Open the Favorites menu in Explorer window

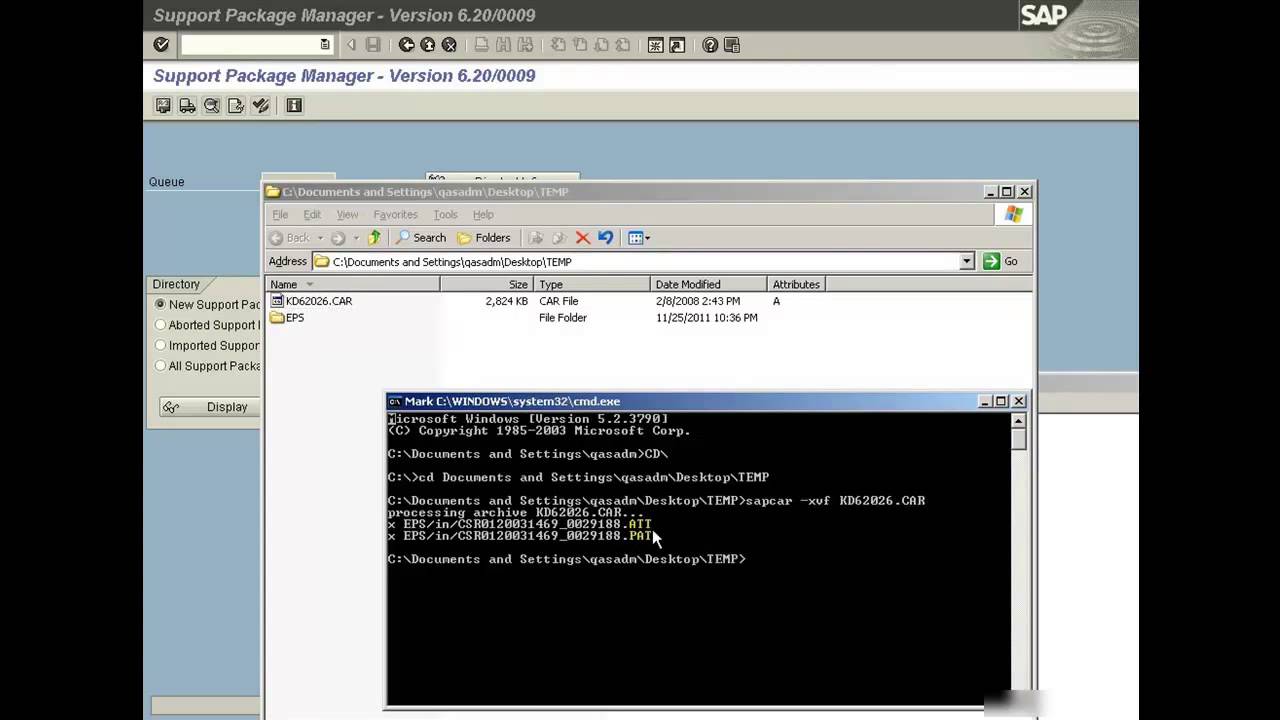tap(395, 214)
